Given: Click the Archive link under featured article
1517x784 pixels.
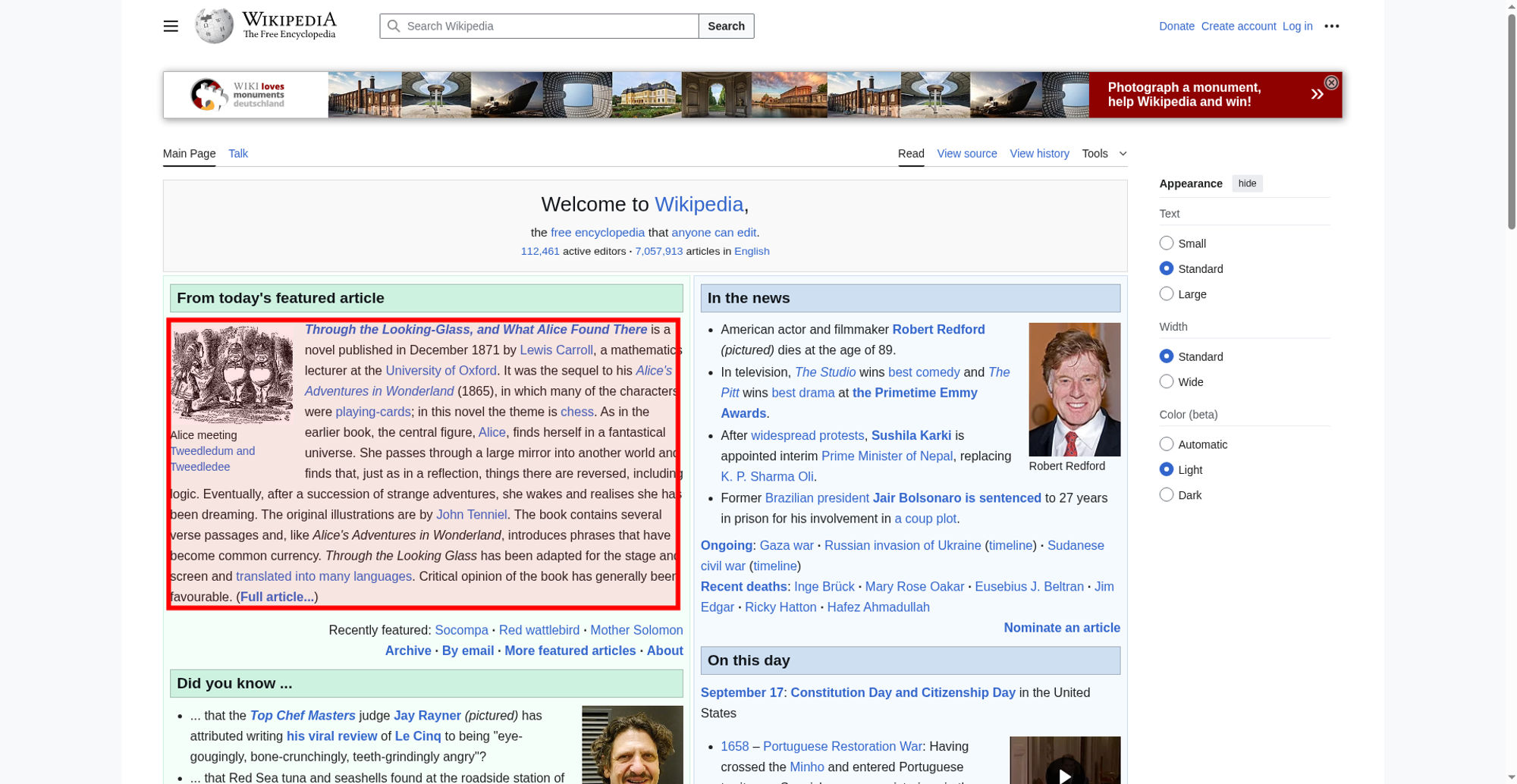Looking at the screenshot, I should point(408,651).
